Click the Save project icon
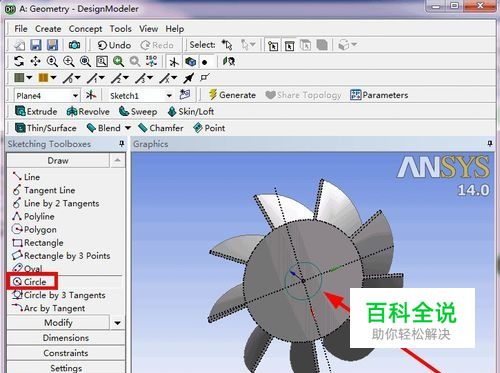The image size is (500, 373). pyautogui.click(x=36, y=45)
